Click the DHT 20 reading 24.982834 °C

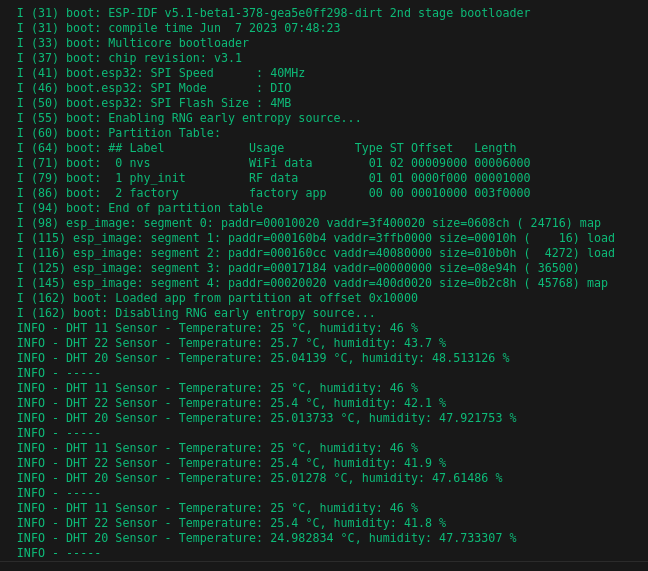pyautogui.click(x=267, y=538)
